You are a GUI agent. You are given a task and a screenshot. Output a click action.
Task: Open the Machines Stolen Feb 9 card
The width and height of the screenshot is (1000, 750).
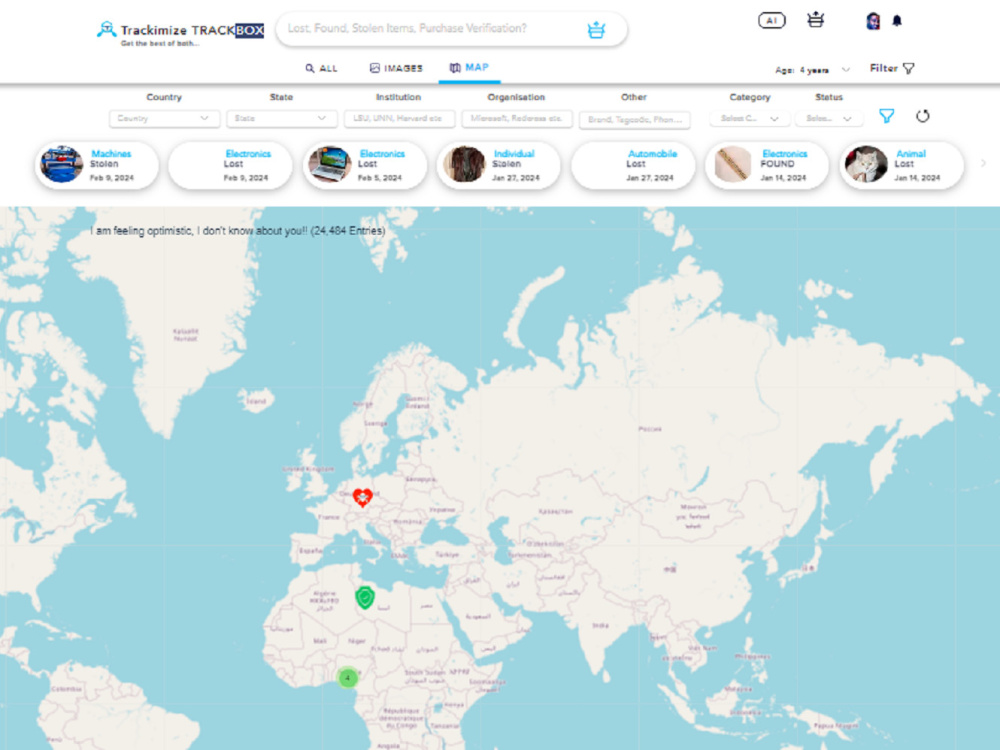tap(96, 165)
